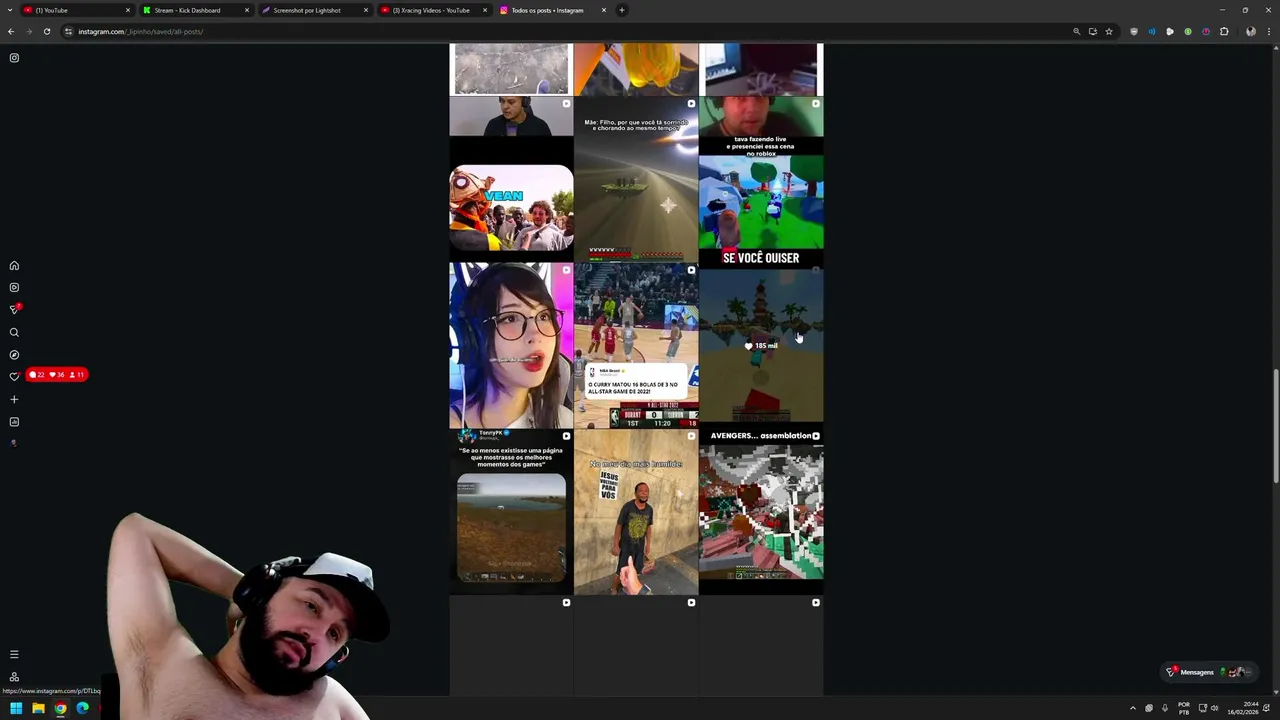Reload the Instagram page

(x=47, y=31)
